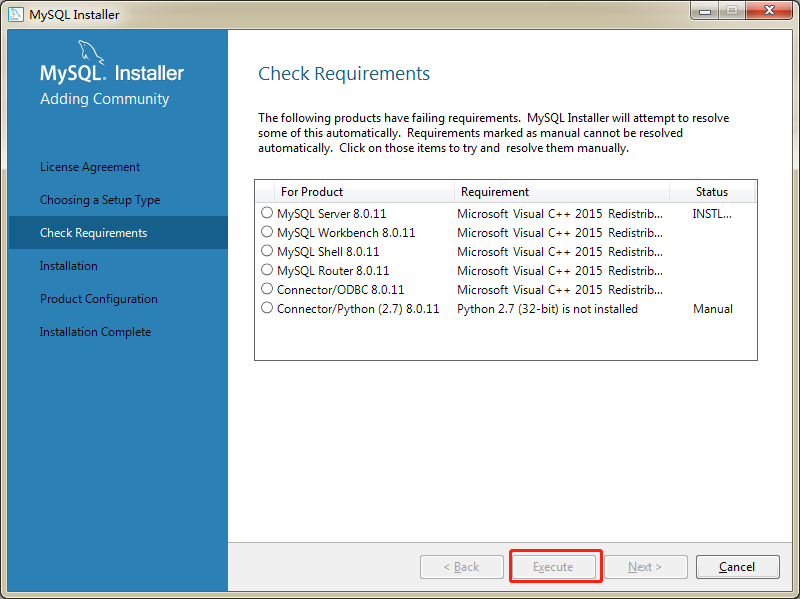Click the MySQL Installer title bar icon
The height and width of the screenshot is (599, 800).
pyautogui.click(x=14, y=14)
